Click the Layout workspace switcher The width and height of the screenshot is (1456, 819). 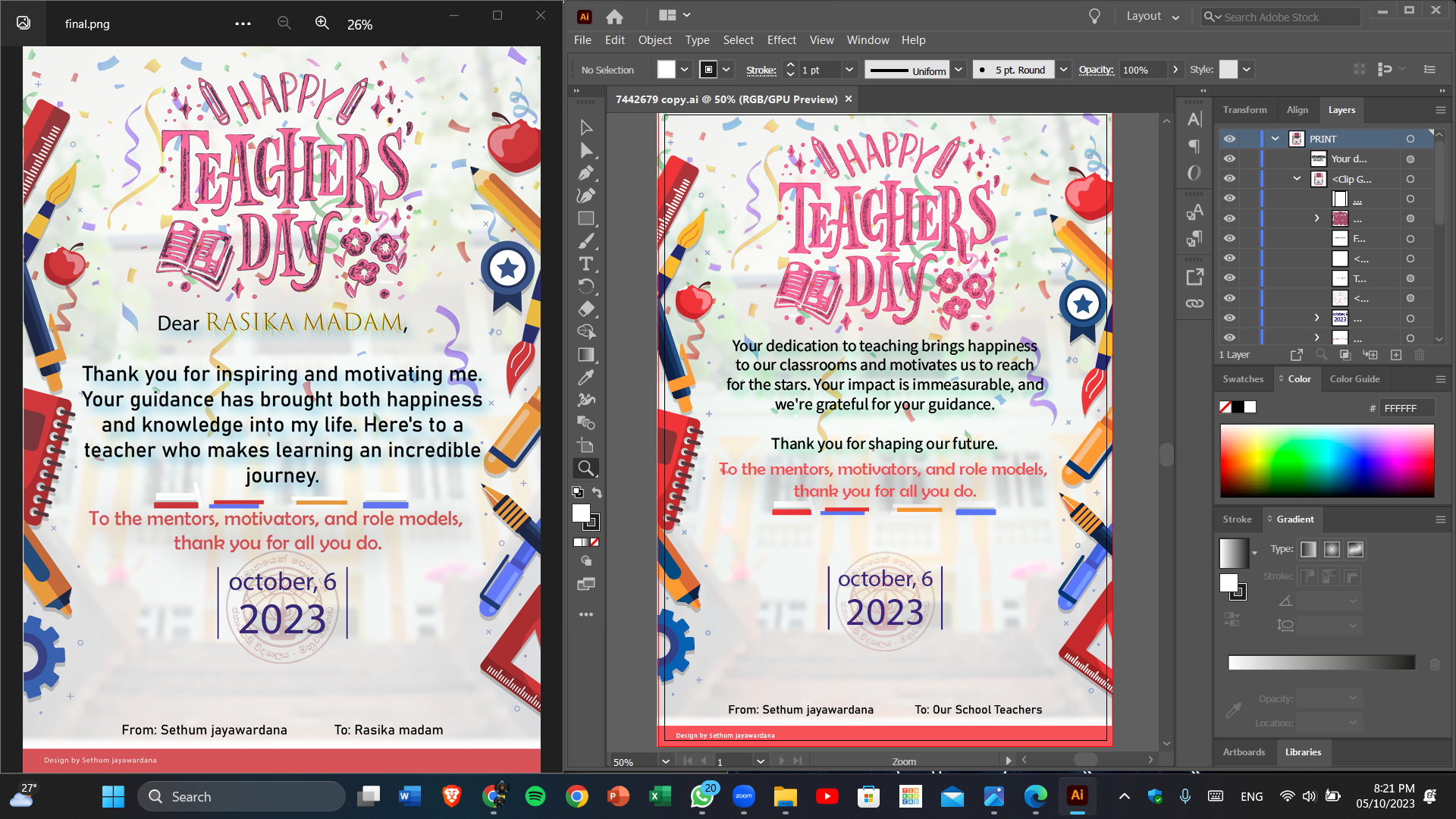[x=1152, y=16]
